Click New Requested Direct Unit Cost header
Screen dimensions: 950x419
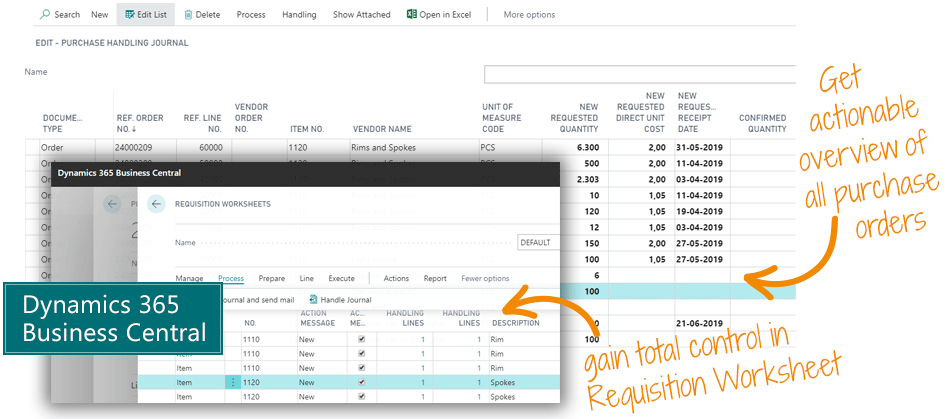tap(640, 113)
